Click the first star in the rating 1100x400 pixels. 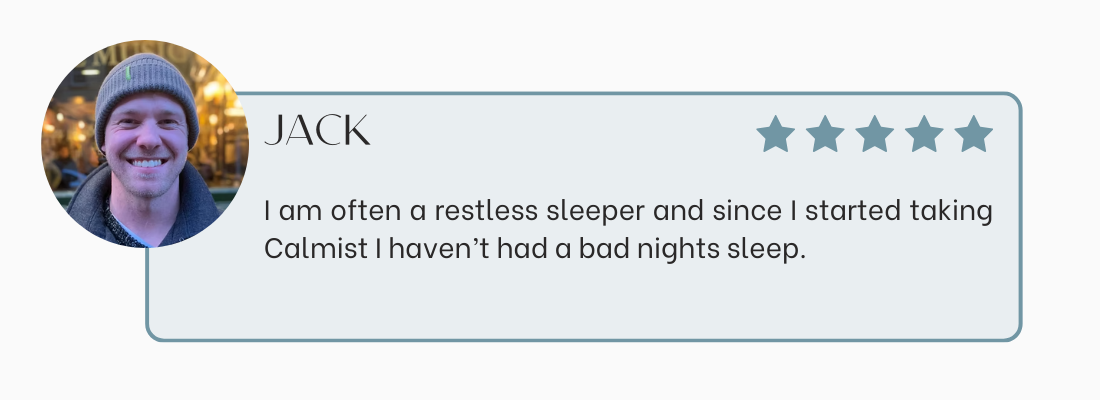click(775, 134)
